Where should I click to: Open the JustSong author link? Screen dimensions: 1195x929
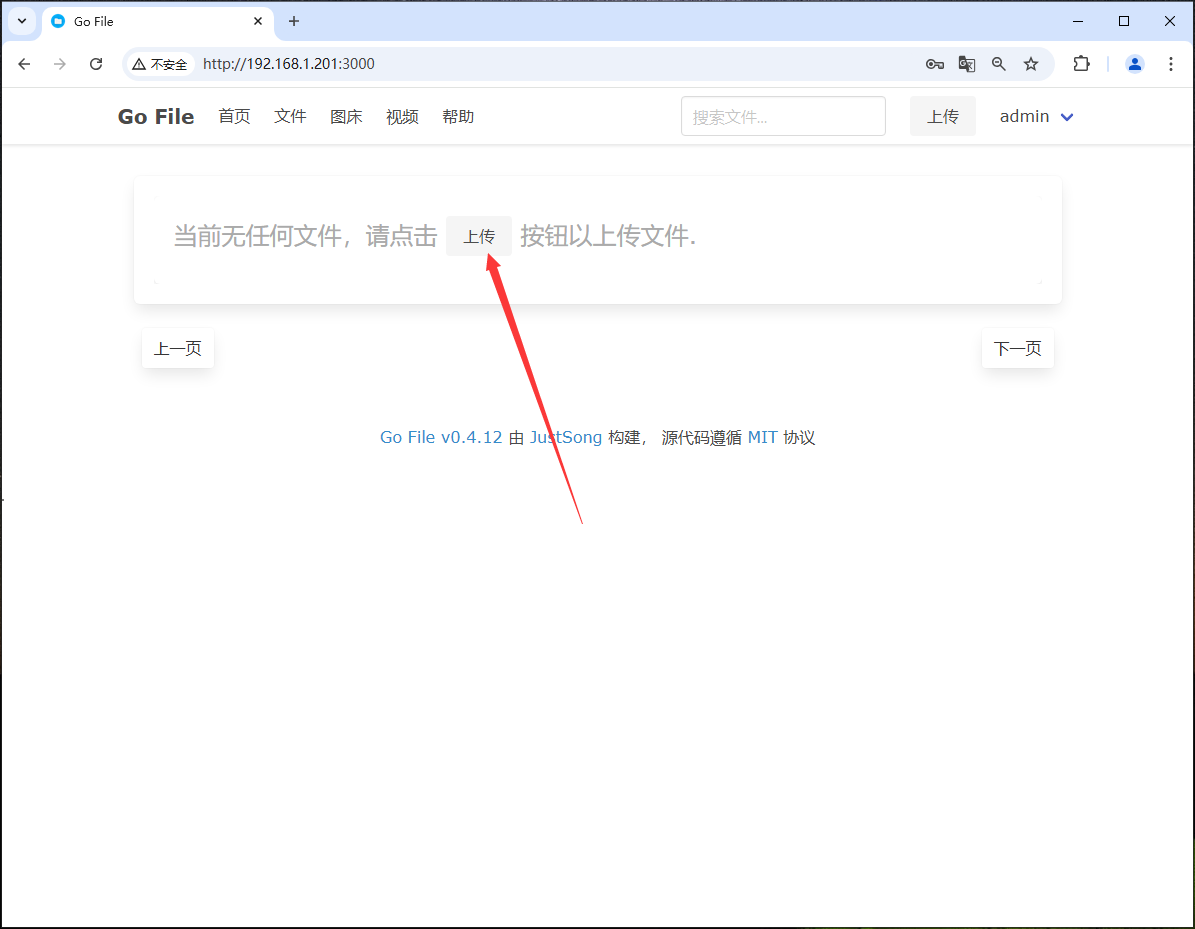[566, 437]
